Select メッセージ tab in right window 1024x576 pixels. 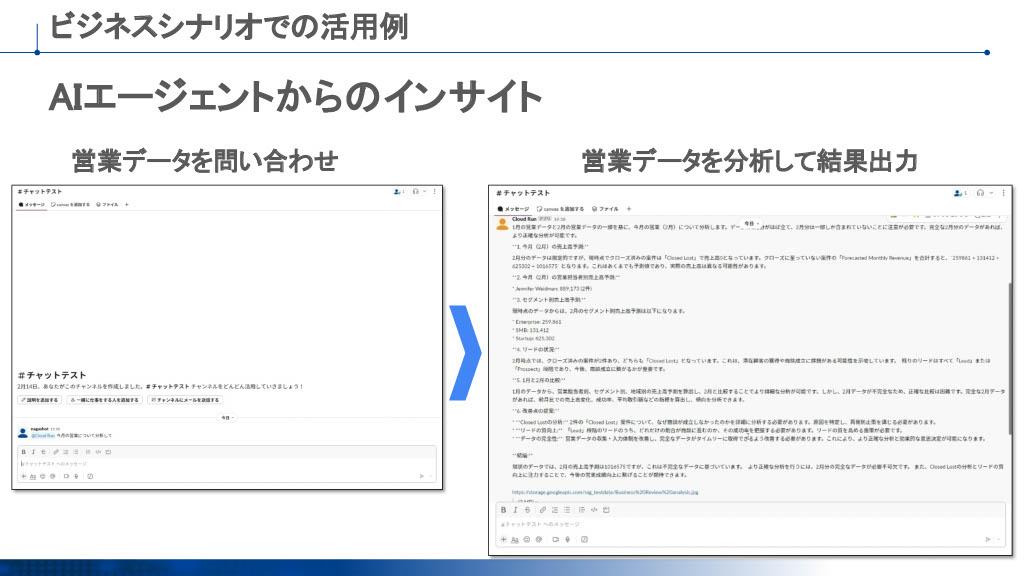(513, 209)
